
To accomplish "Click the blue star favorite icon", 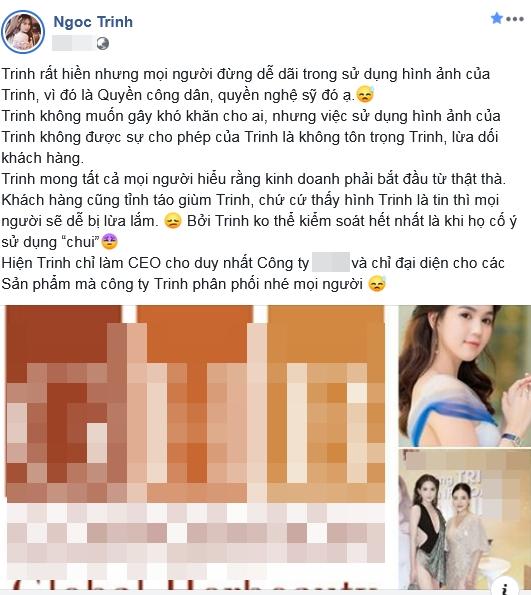I will [496, 18].
